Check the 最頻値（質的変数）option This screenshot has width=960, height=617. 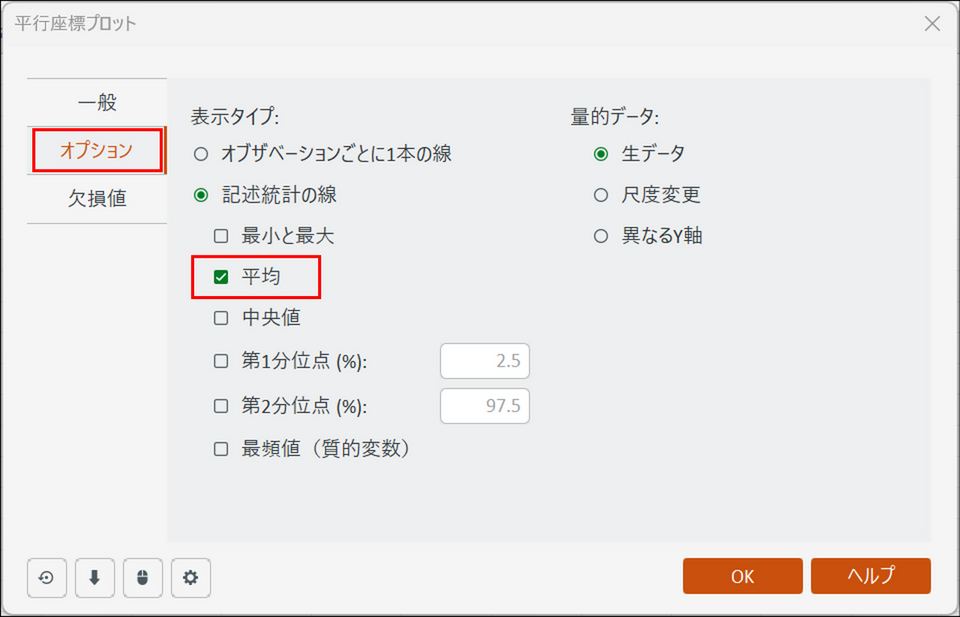[221, 449]
